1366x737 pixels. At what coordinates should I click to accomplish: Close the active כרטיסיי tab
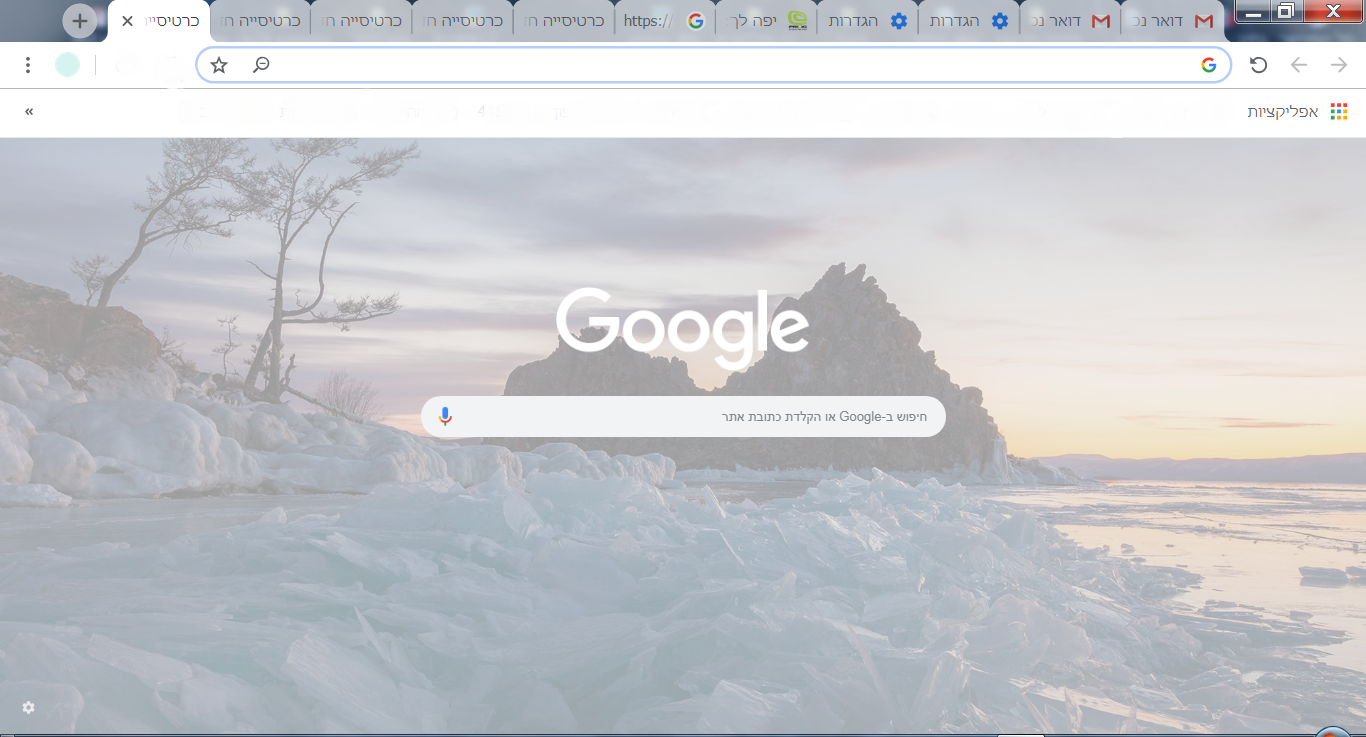[x=127, y=21]
